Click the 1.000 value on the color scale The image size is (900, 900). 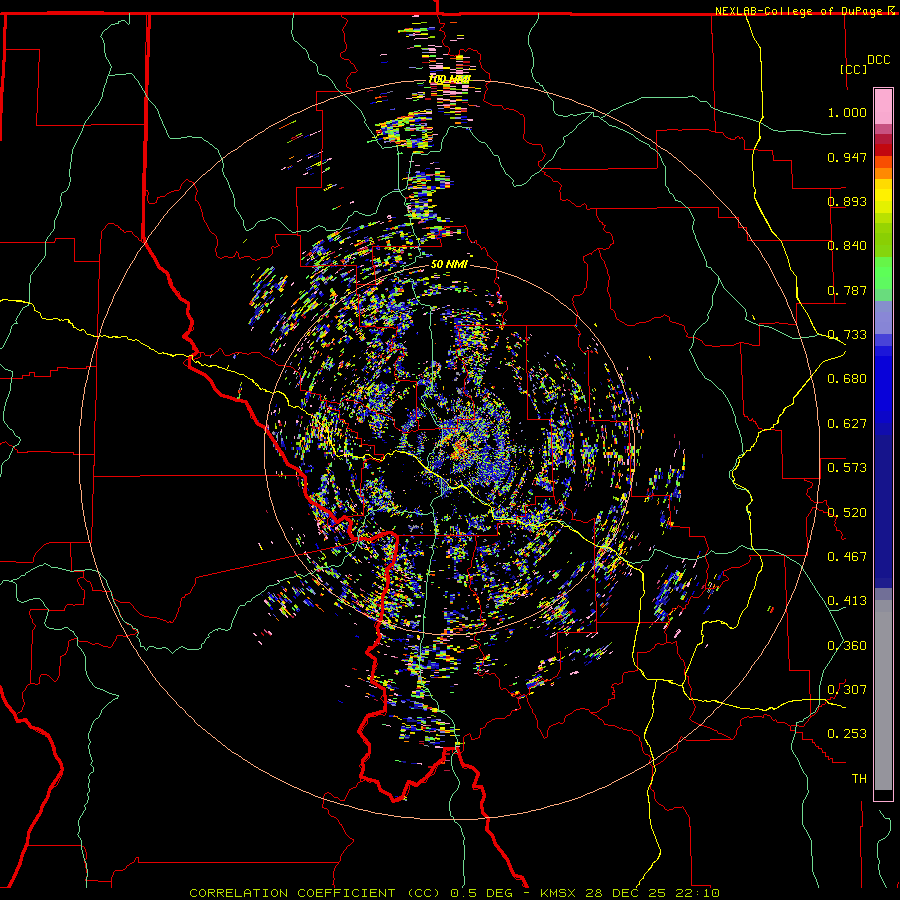point(847,112)
